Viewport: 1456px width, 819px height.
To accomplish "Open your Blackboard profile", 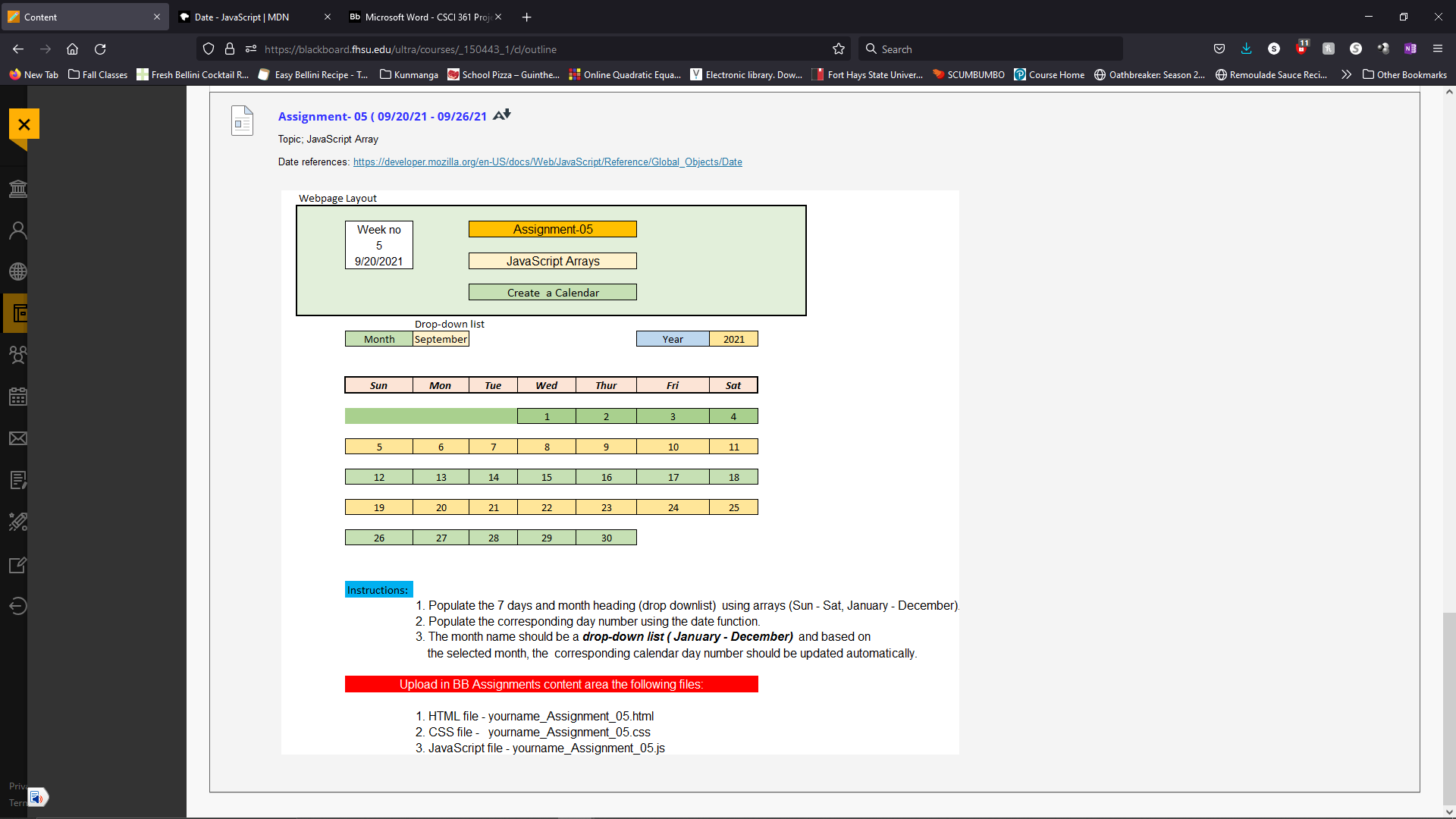I will 17,230.
